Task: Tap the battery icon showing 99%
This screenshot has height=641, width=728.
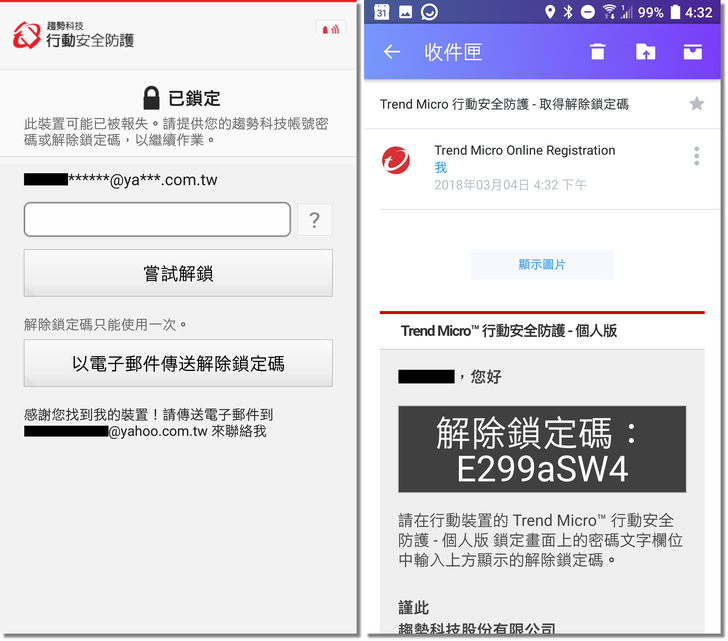Action: (675, 12)
